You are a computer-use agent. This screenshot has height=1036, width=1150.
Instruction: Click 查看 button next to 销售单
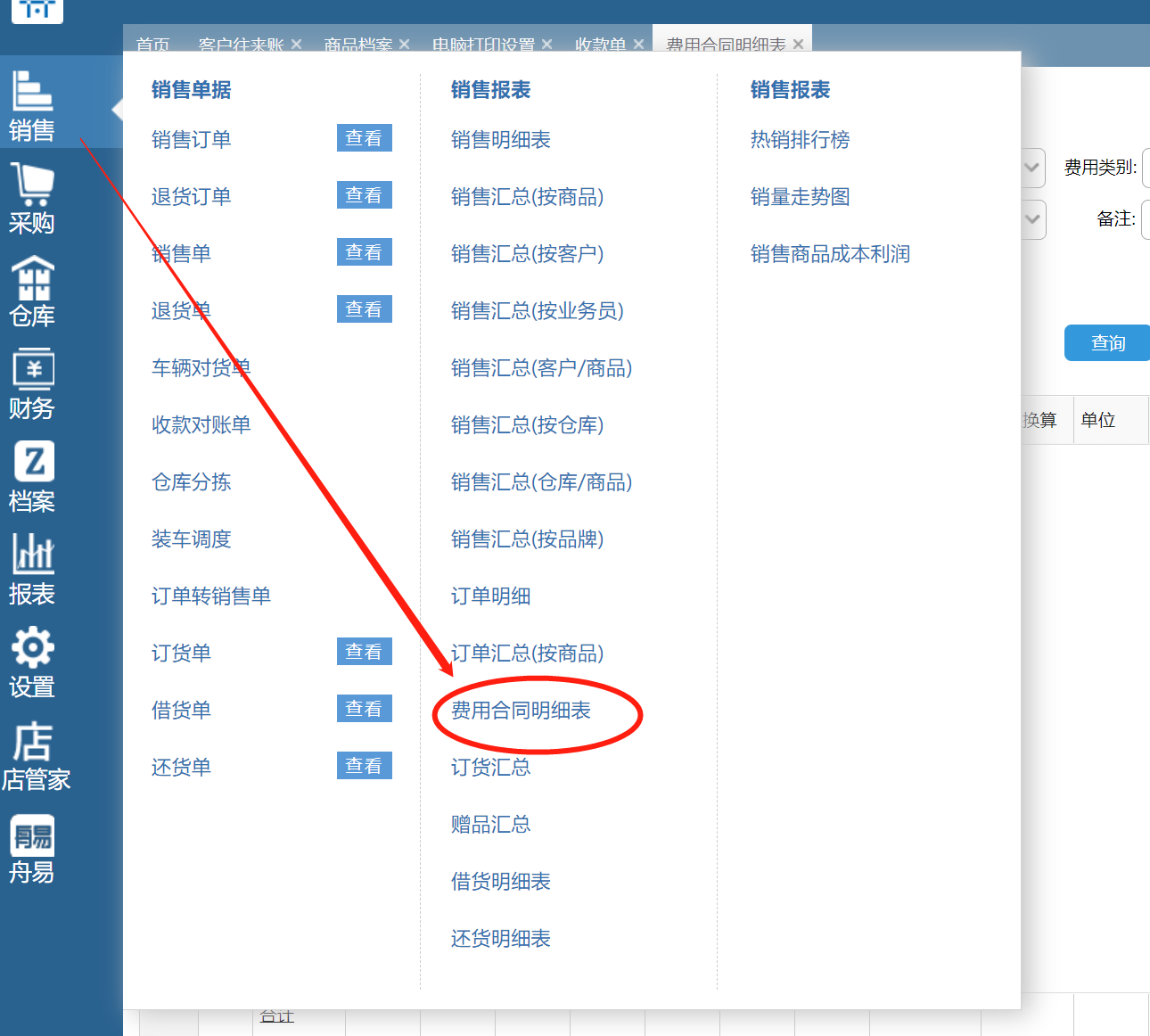coord(365,252)
